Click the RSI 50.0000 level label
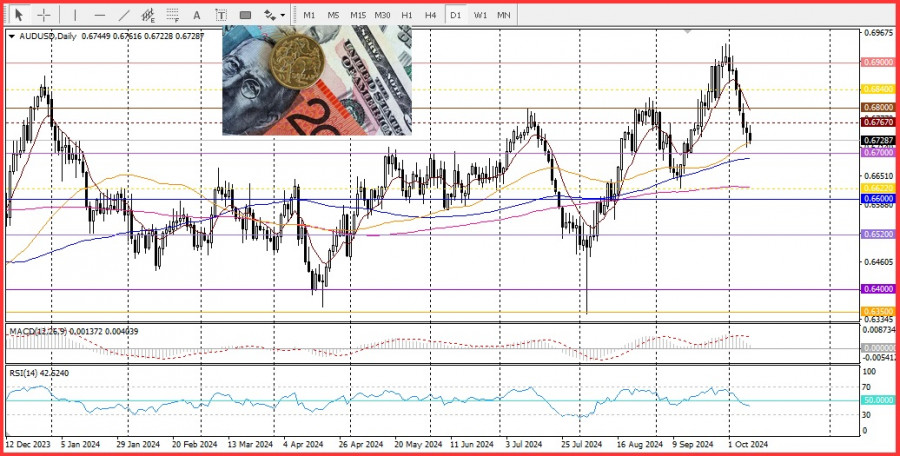Viewport: 900px width, 456px height. [878, 400]
